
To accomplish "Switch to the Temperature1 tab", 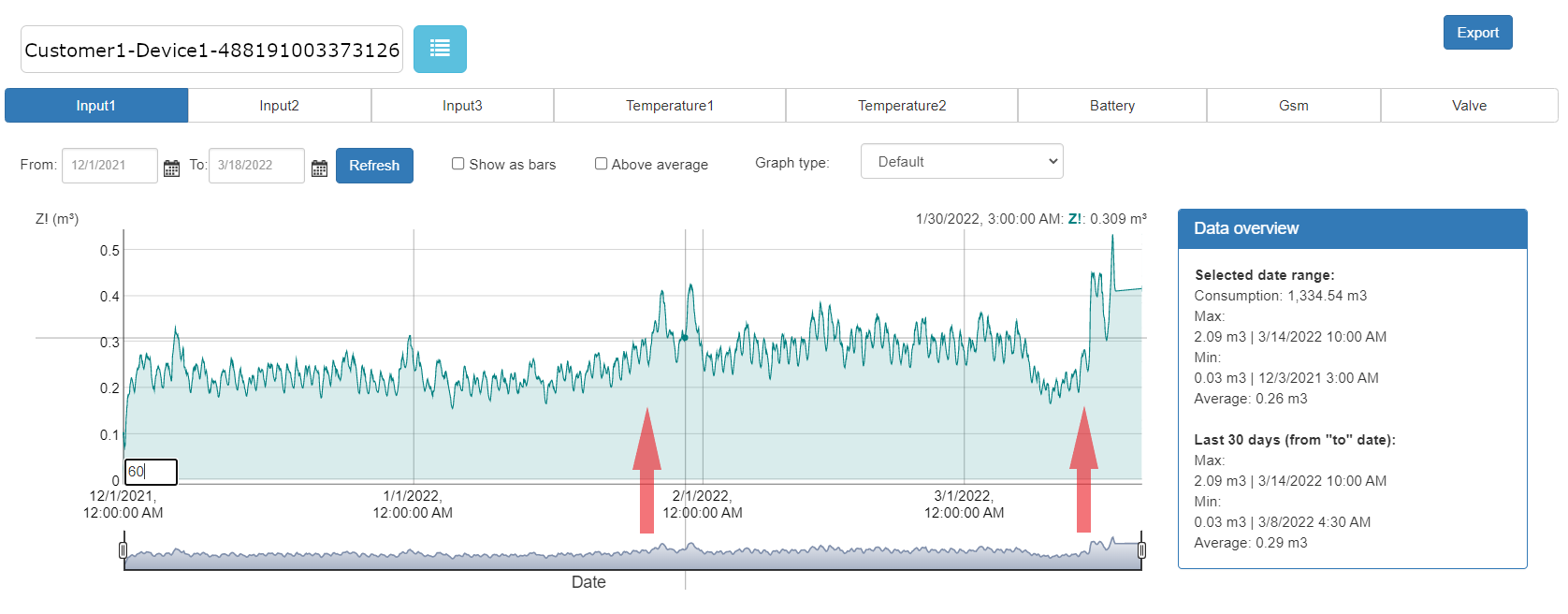I will pyautogui.click(x=669, y=106).
